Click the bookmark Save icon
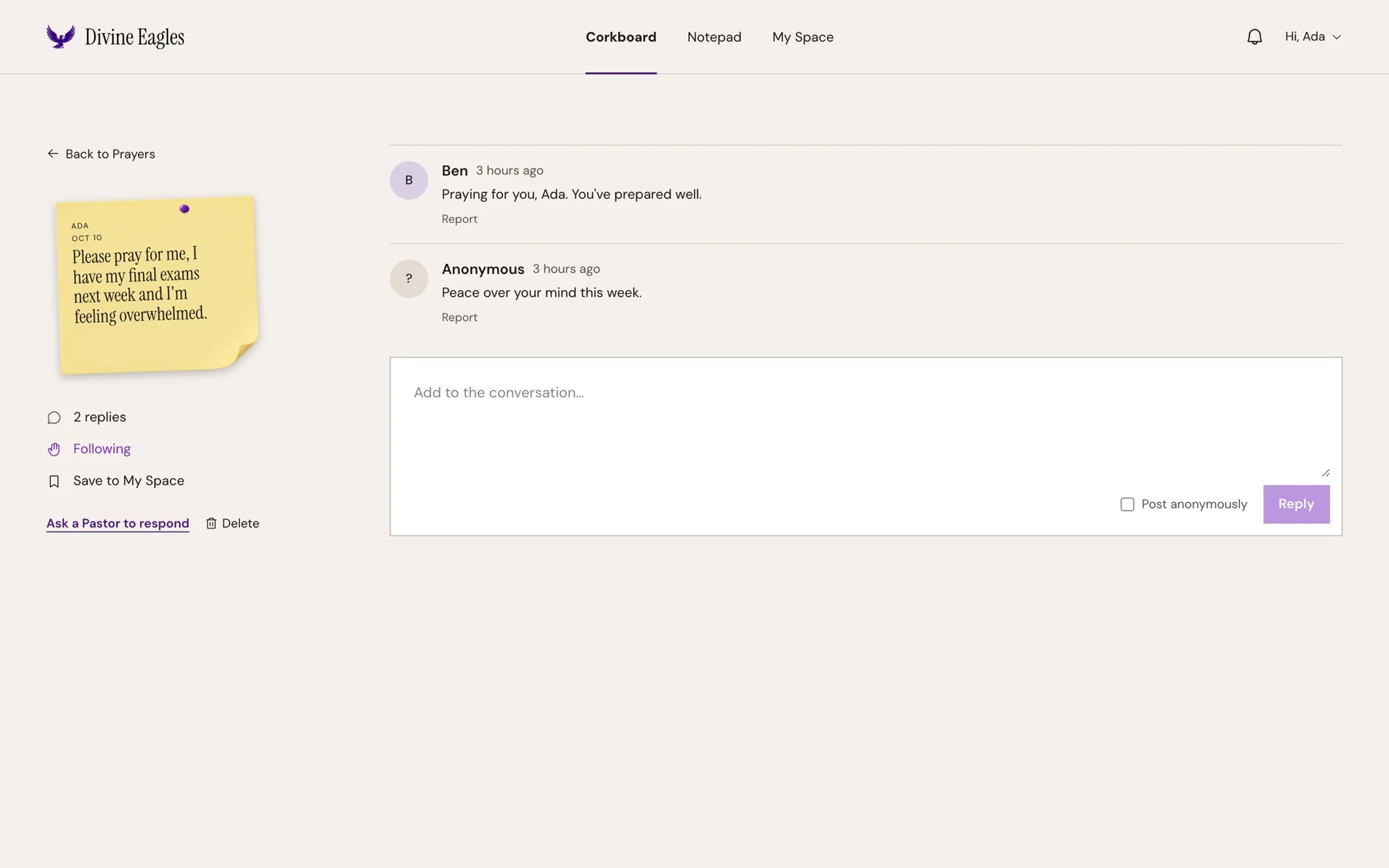Screen dimensions: 1389x868 tap(54, 481)
